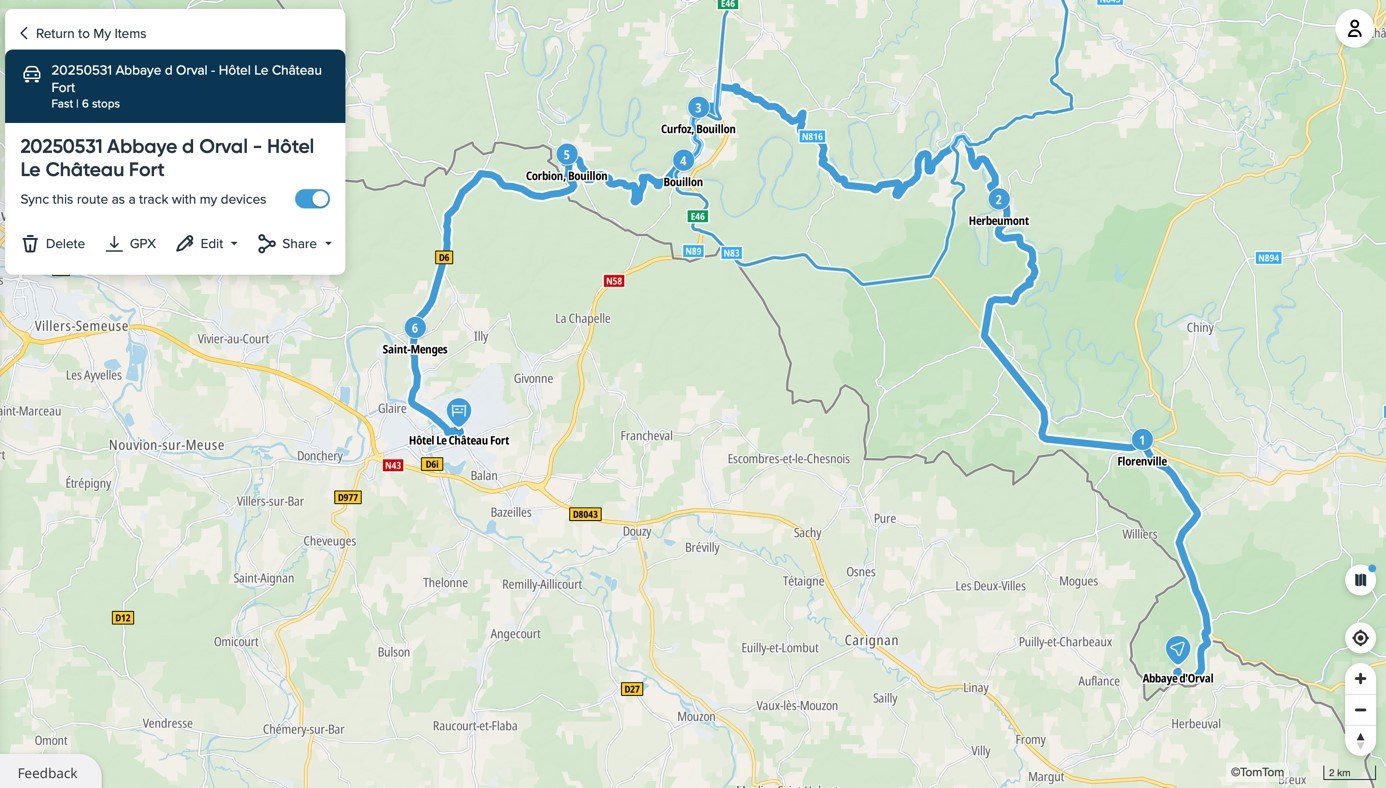Screen dimensions: 1386x788
Task: Click the TomTom copyright link
Action: (x=1257, y=772)
